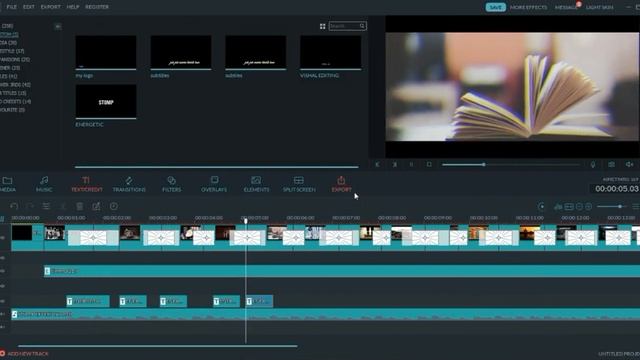The height and width of the screenshot is (360, 640).
Task: Click the Delete trash icon
Action: 80,206
